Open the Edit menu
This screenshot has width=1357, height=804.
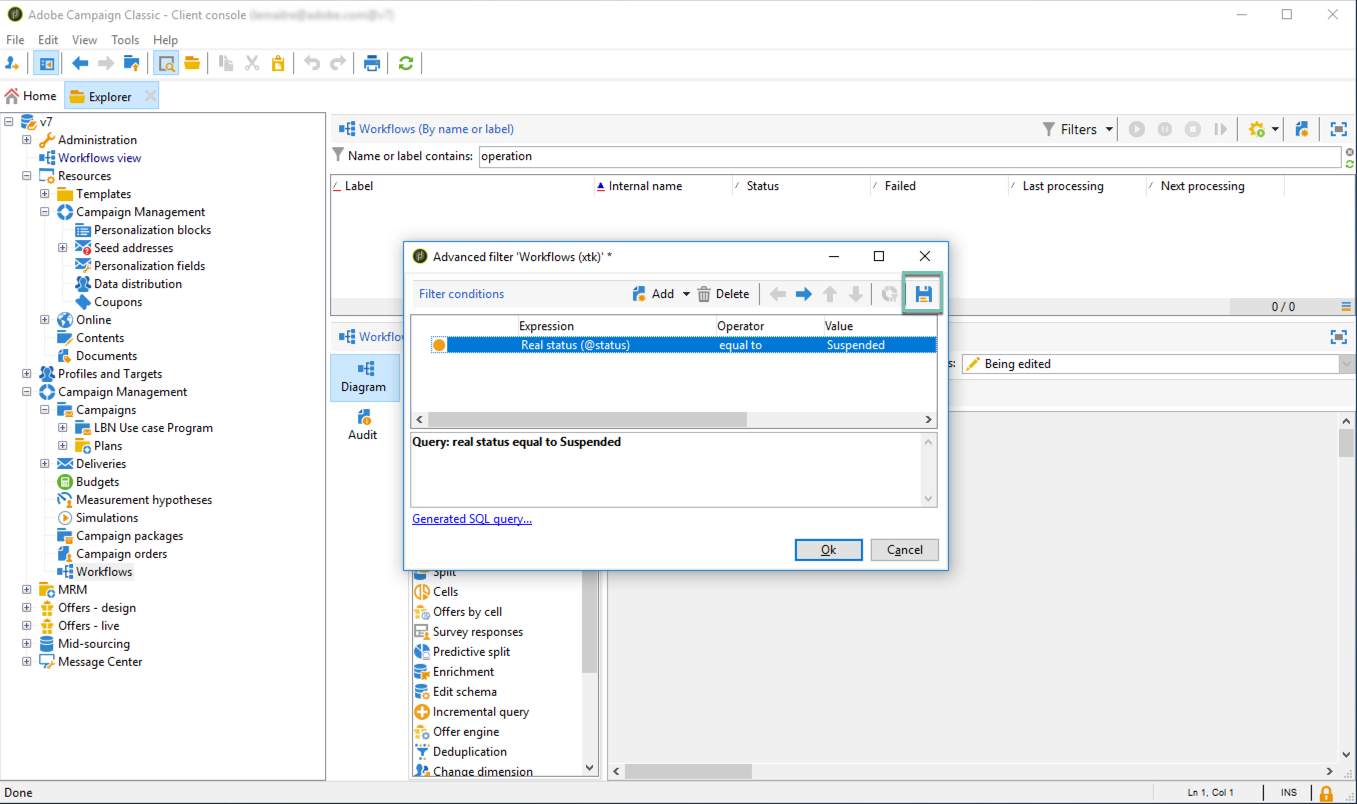pos(48,40)
